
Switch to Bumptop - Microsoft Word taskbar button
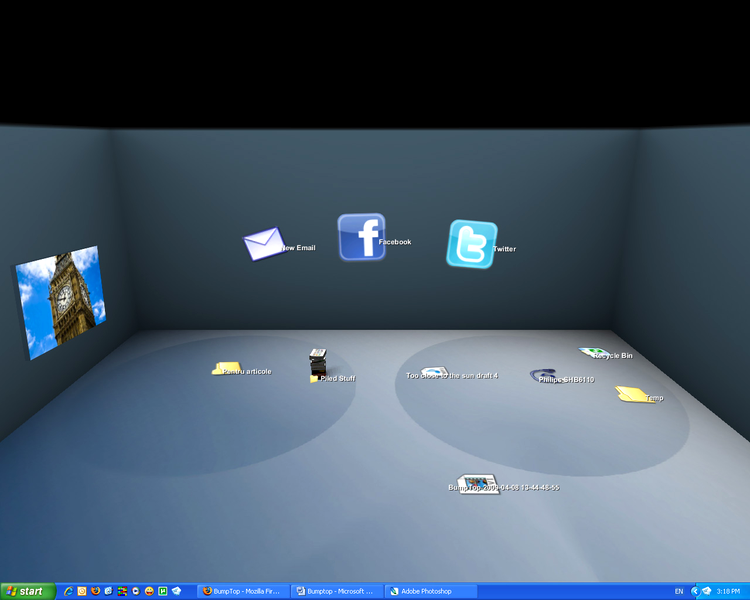[x=337, y=591]
